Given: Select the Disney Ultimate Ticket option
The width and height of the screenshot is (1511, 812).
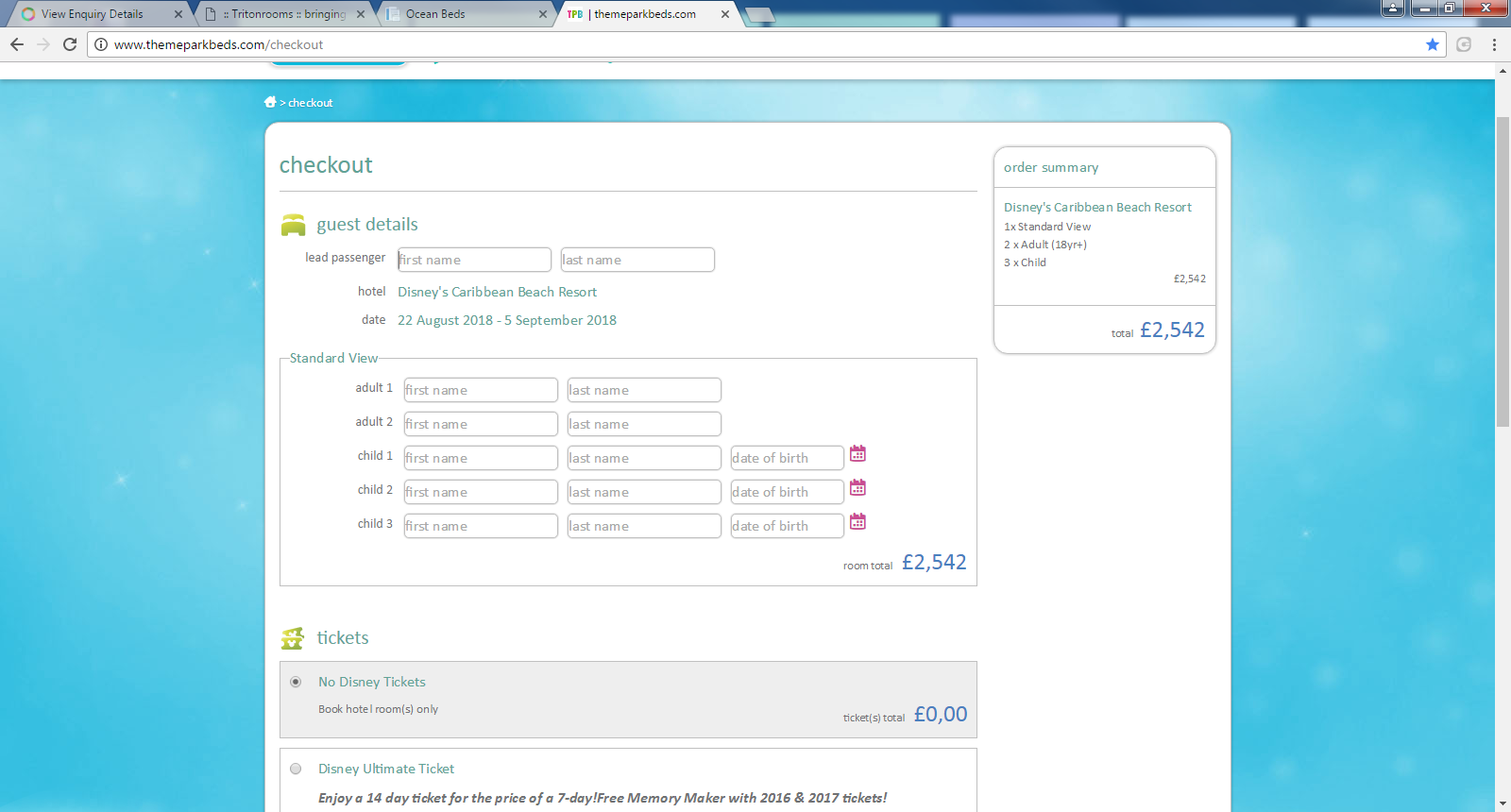Looking at the screenshot, I should click(x=296, y=769).
